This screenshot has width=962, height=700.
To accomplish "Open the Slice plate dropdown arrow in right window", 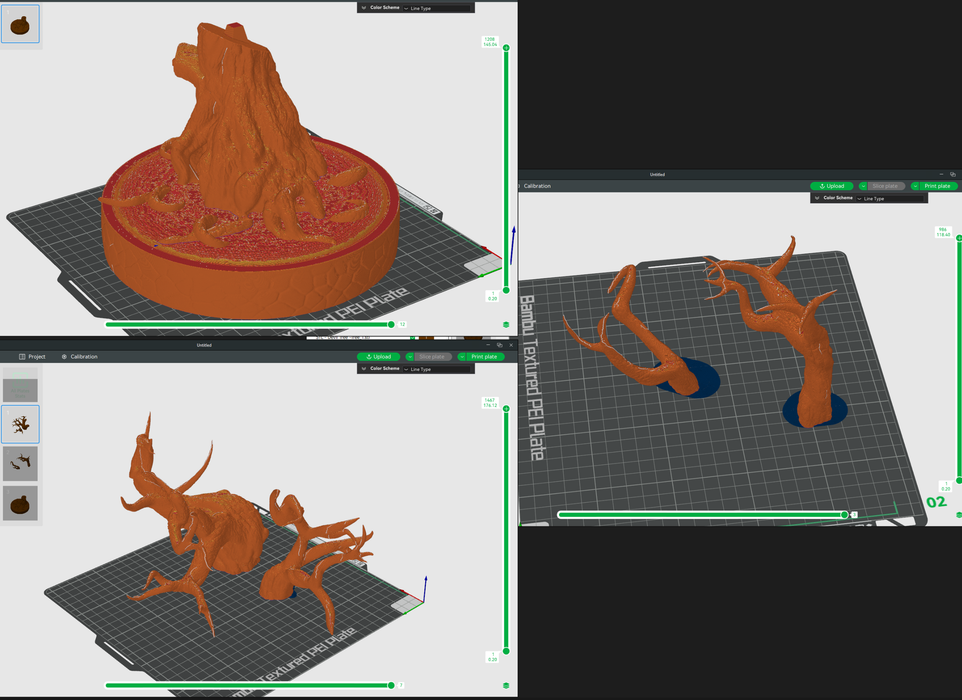I will tap(864, 186).
